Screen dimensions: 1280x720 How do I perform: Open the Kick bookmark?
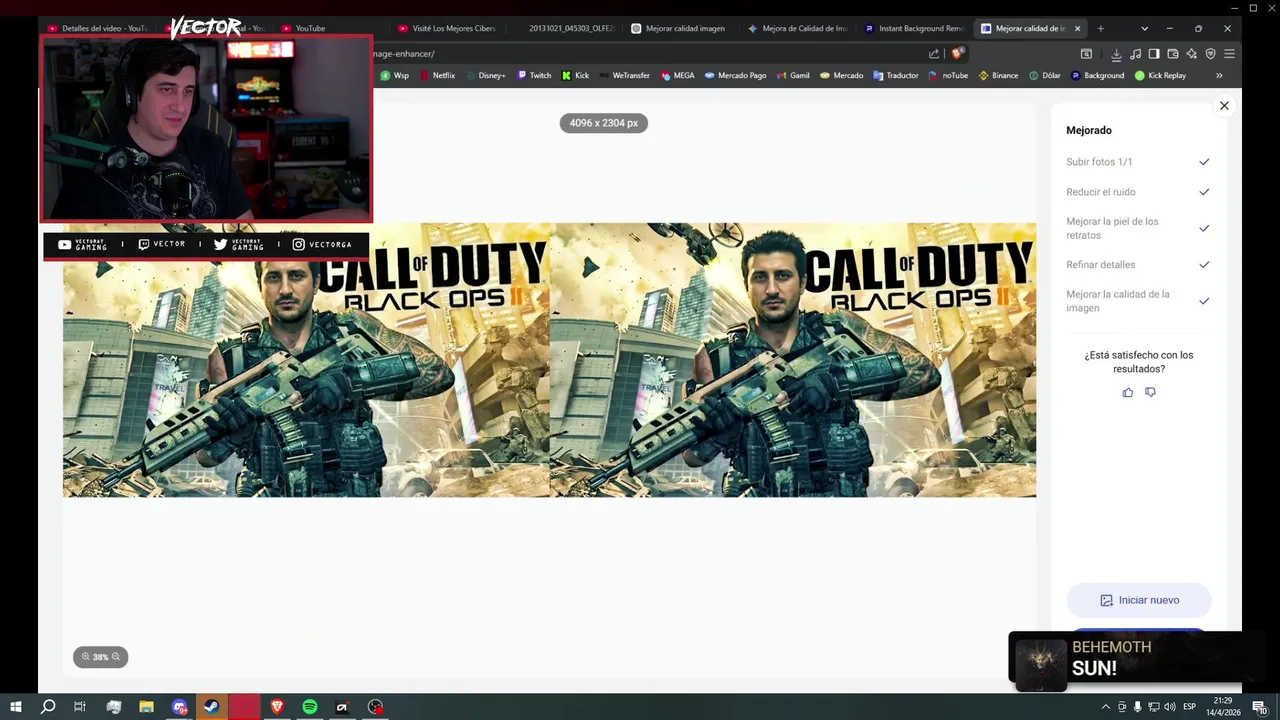(575, 75)
